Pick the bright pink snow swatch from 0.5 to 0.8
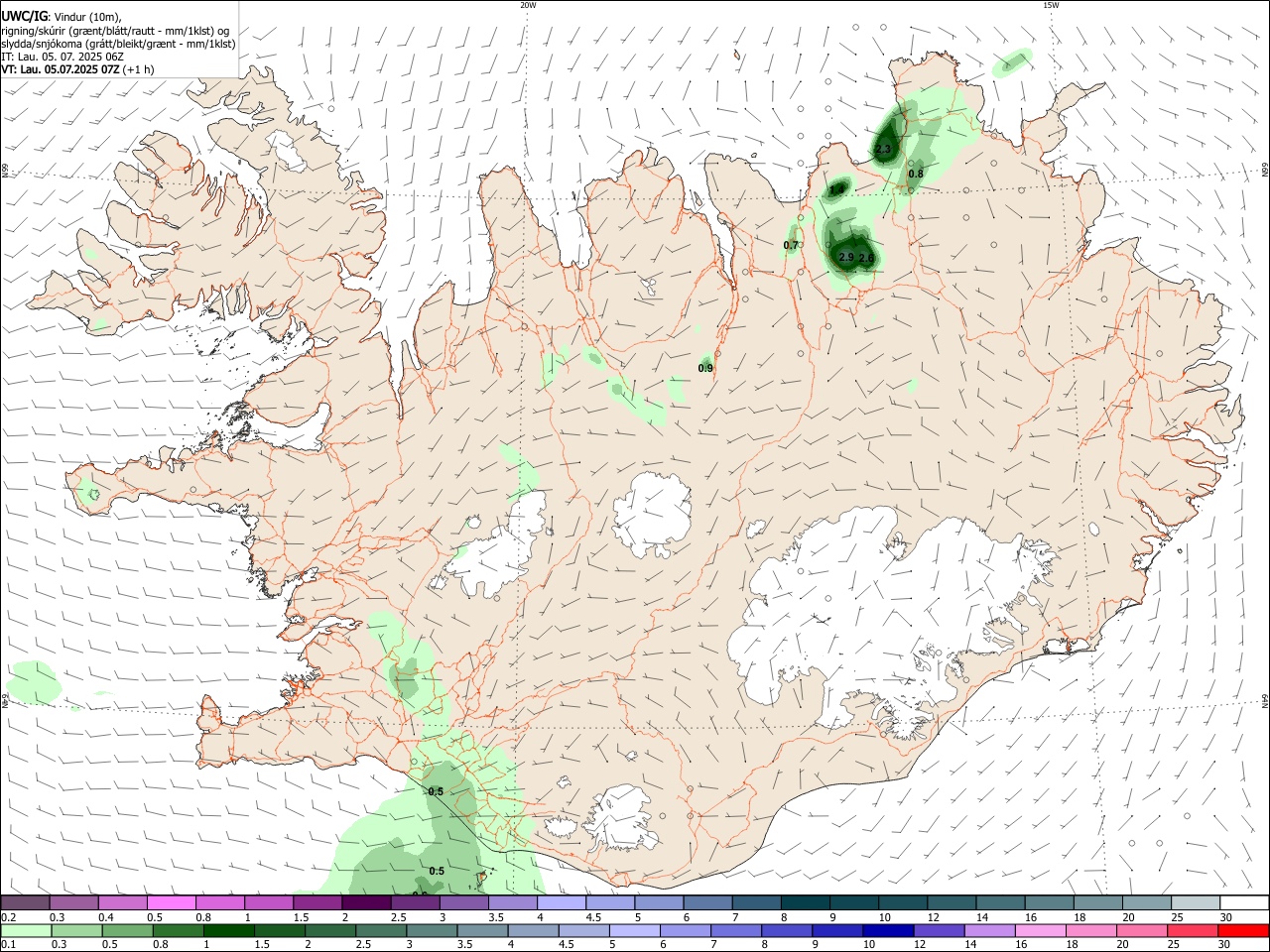 [171, 902]
